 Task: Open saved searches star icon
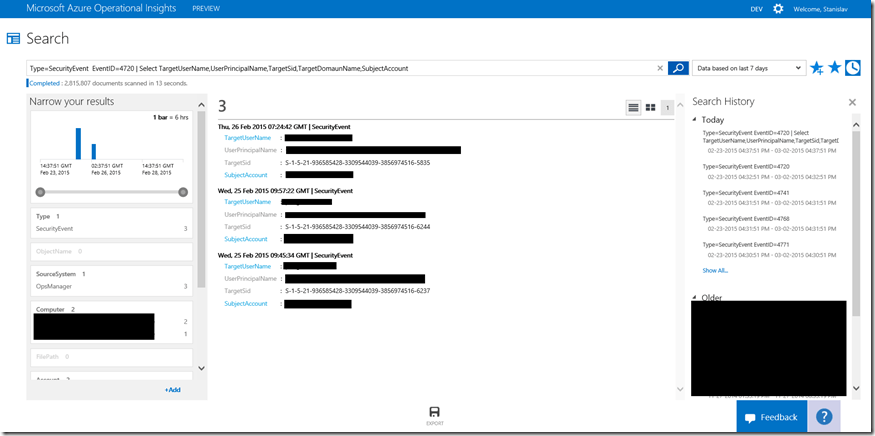point(834,68)
